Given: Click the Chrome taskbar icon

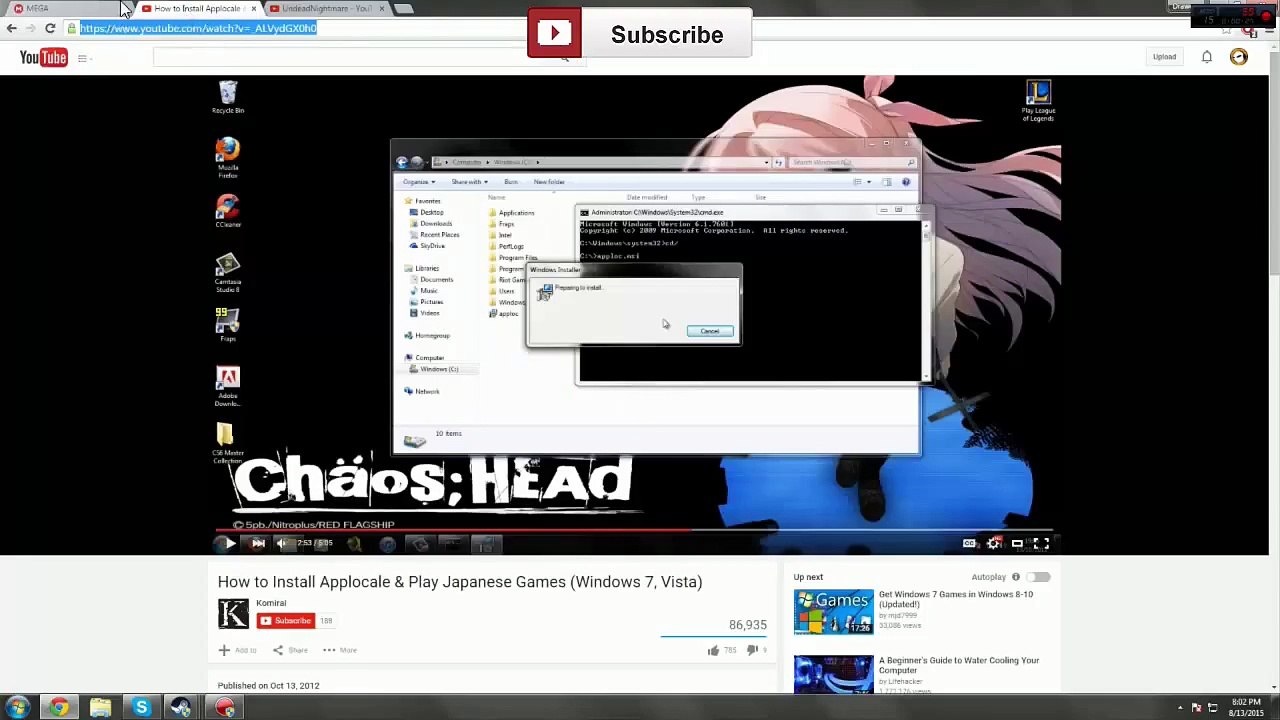Looking at the screenshot, I should pyautogui.click(x=59, y=708).
